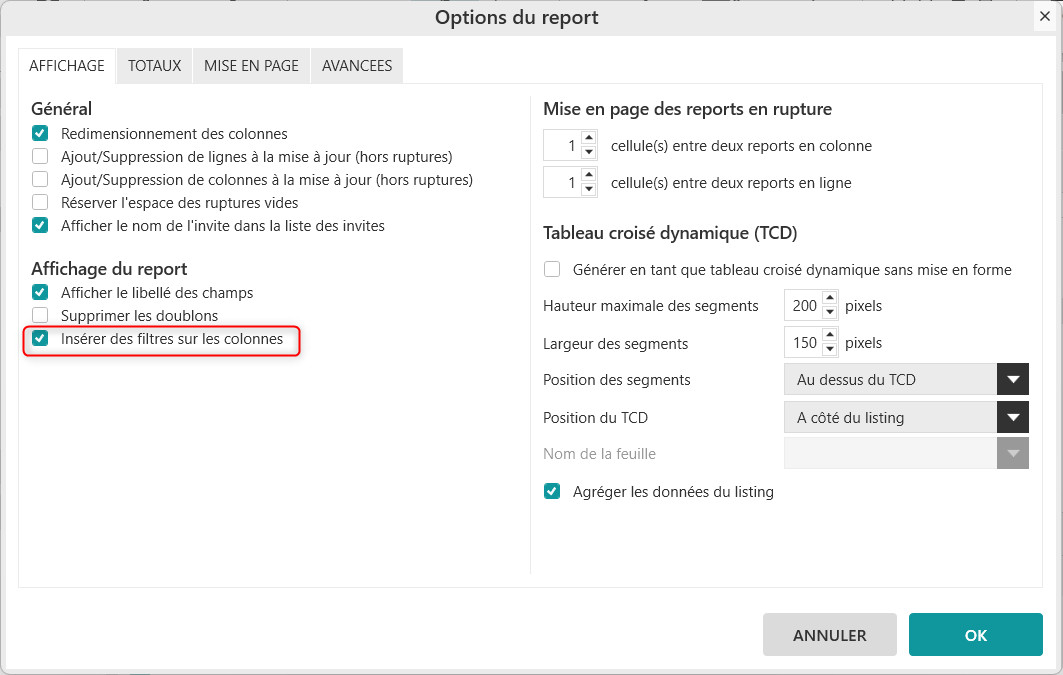Open Nom de la feuille dropdown
This screenshot has height=675, width=1063.
coord(1012,454)
